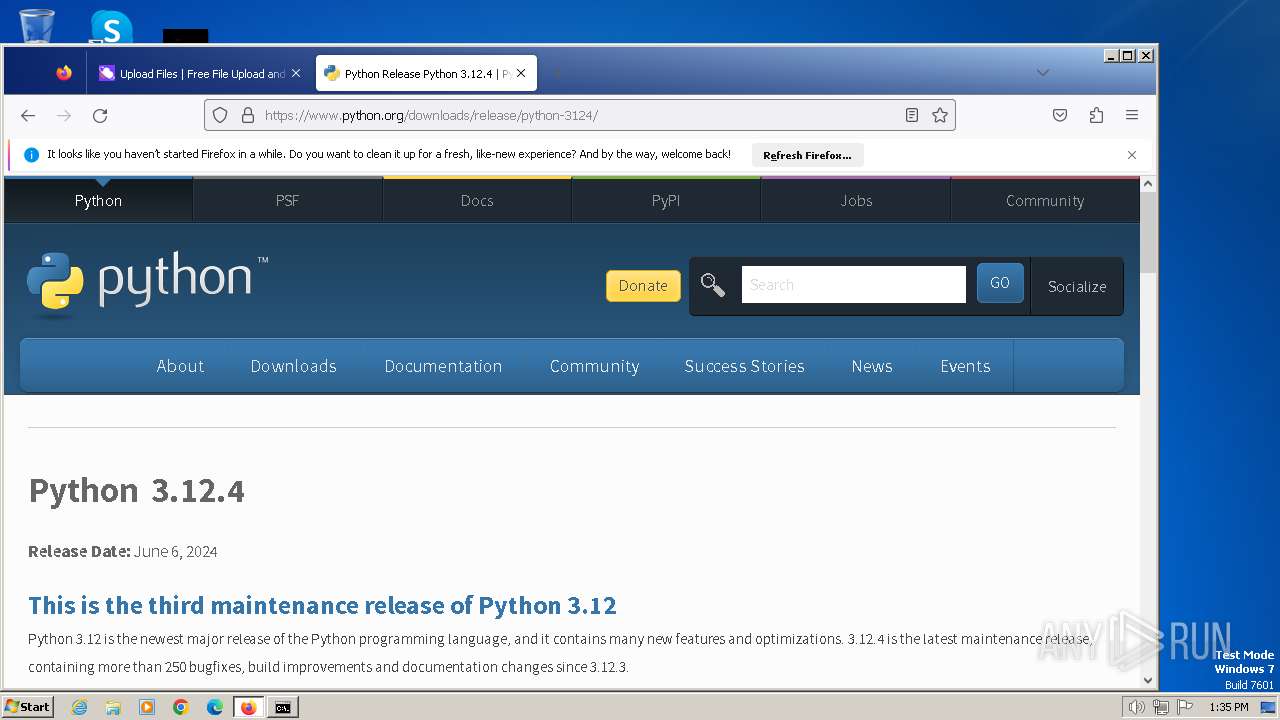Open the Docs top tab
The image size is (1280, 720).
[x=477, y=201]
